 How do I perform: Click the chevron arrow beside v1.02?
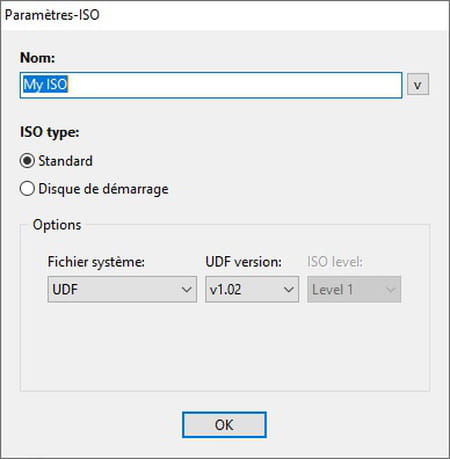pyautogui.click(x=289, y=289)
